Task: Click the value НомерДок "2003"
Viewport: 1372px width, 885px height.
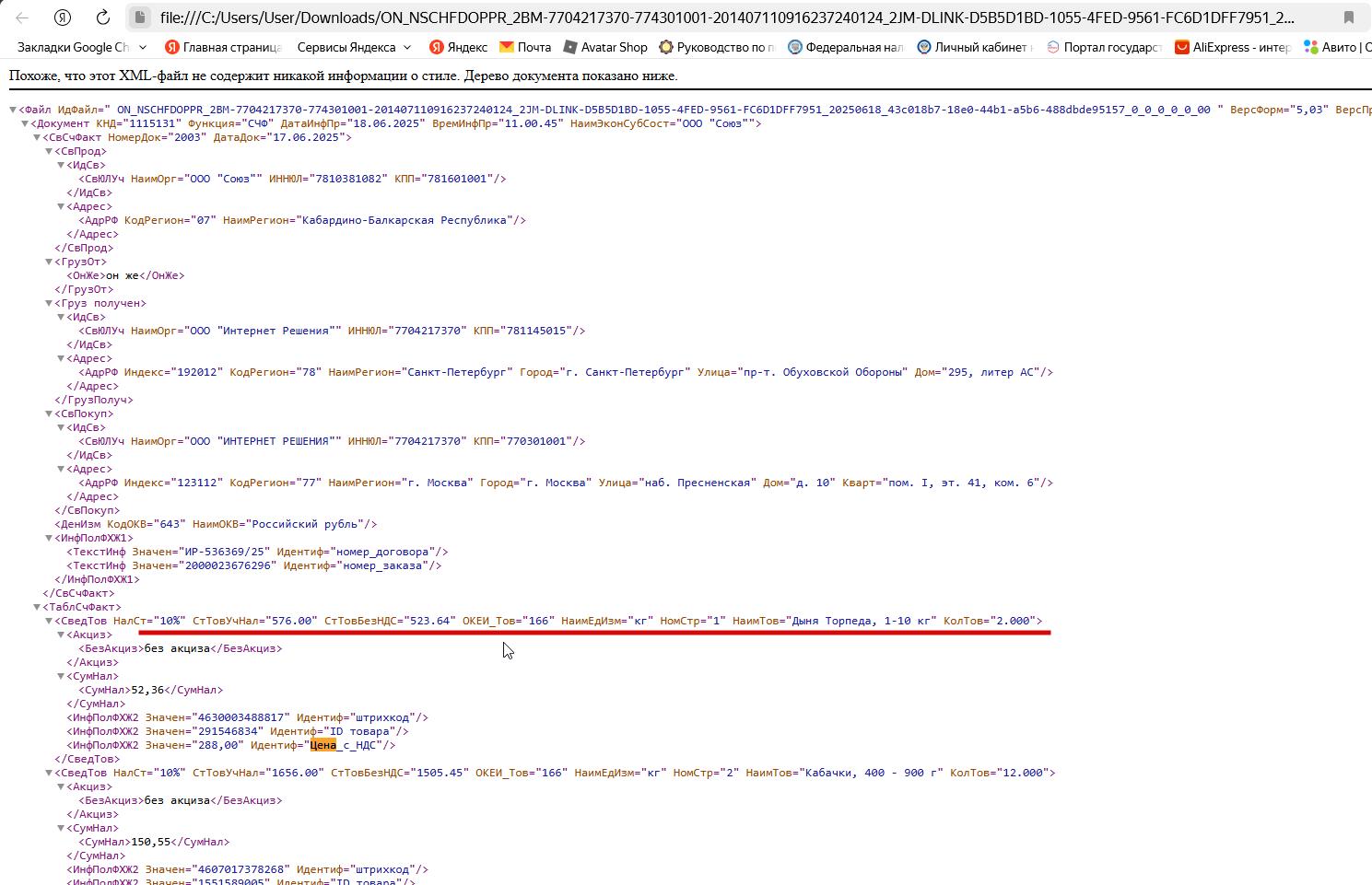Action: point(187,137)
